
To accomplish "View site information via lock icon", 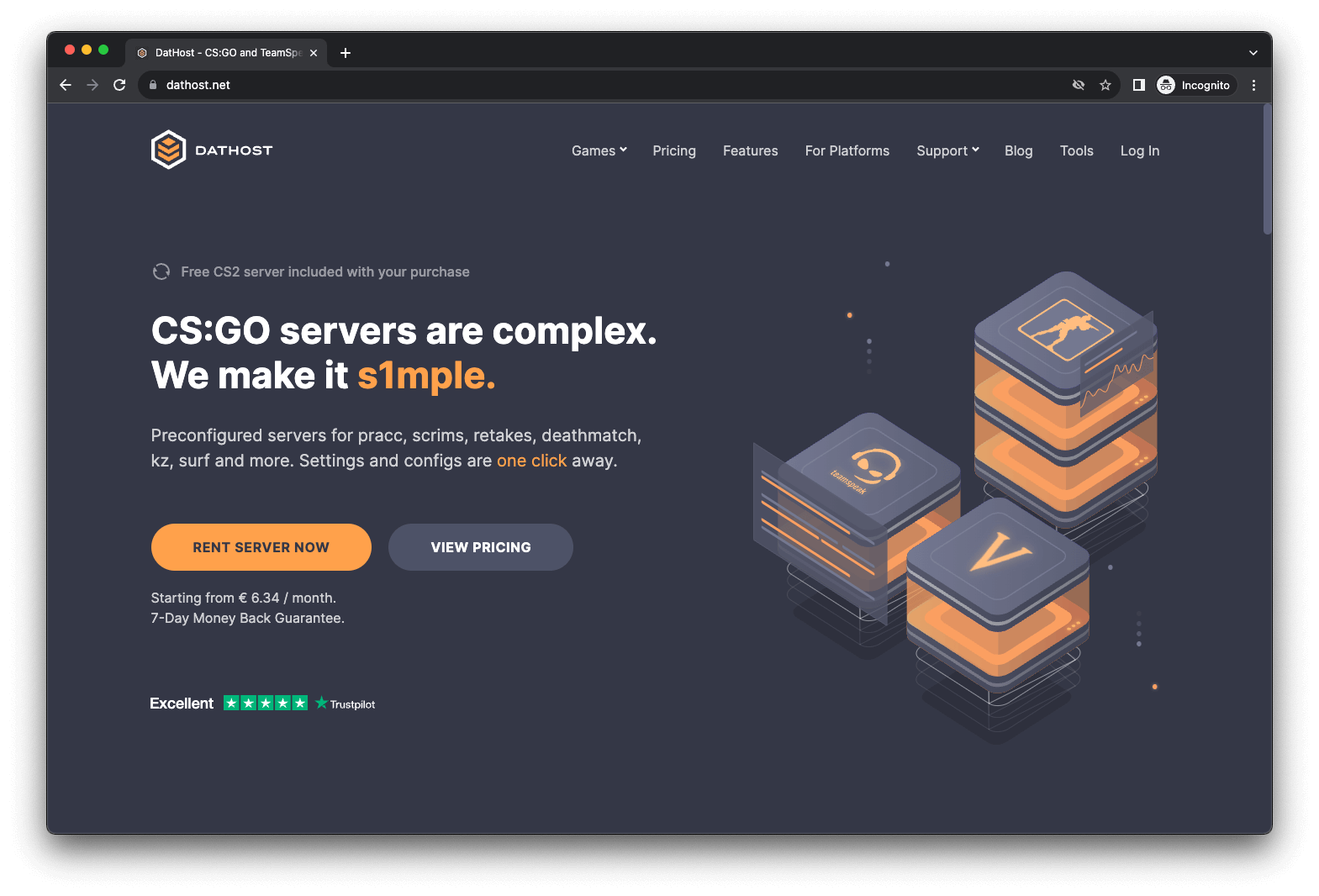I will (x=153, y=85).
